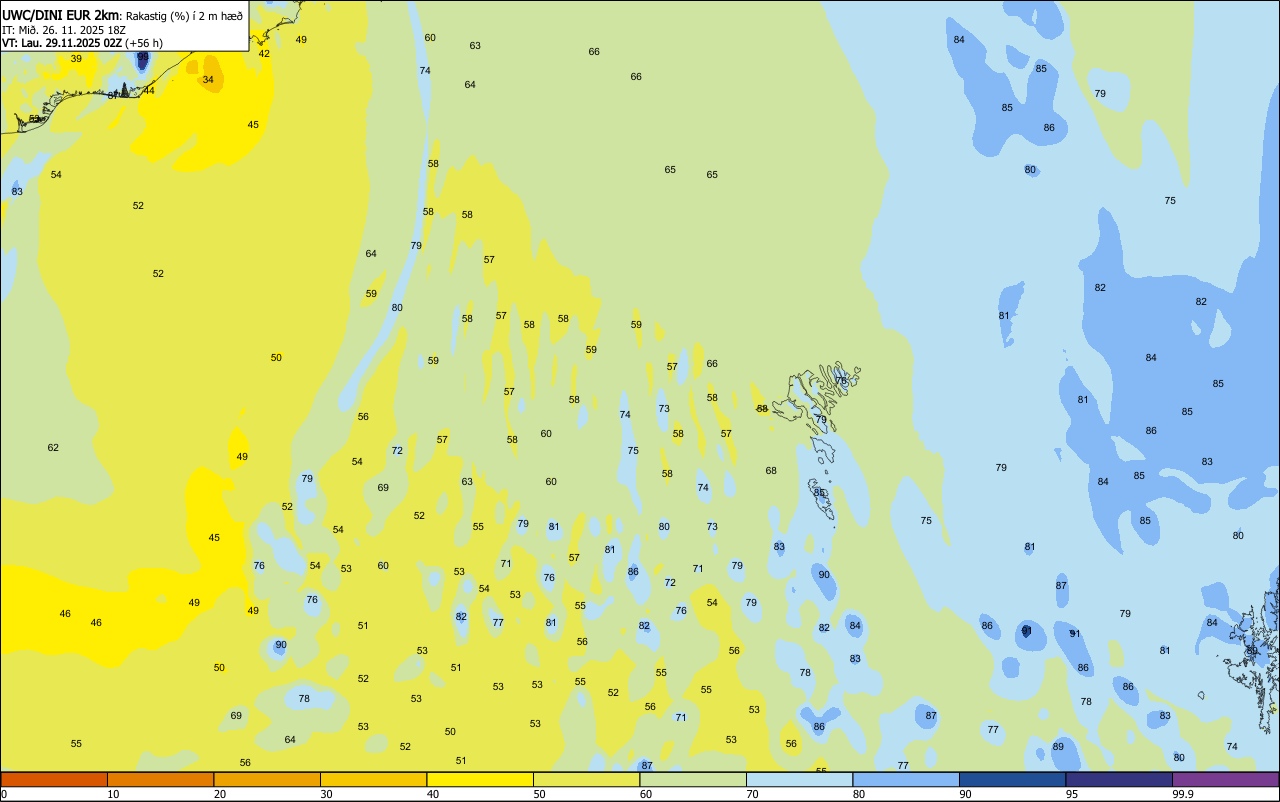This screenshot has width=1280, height=802.
Task: Click the map value '34' in orange patch
Action: tap(208, 79)
